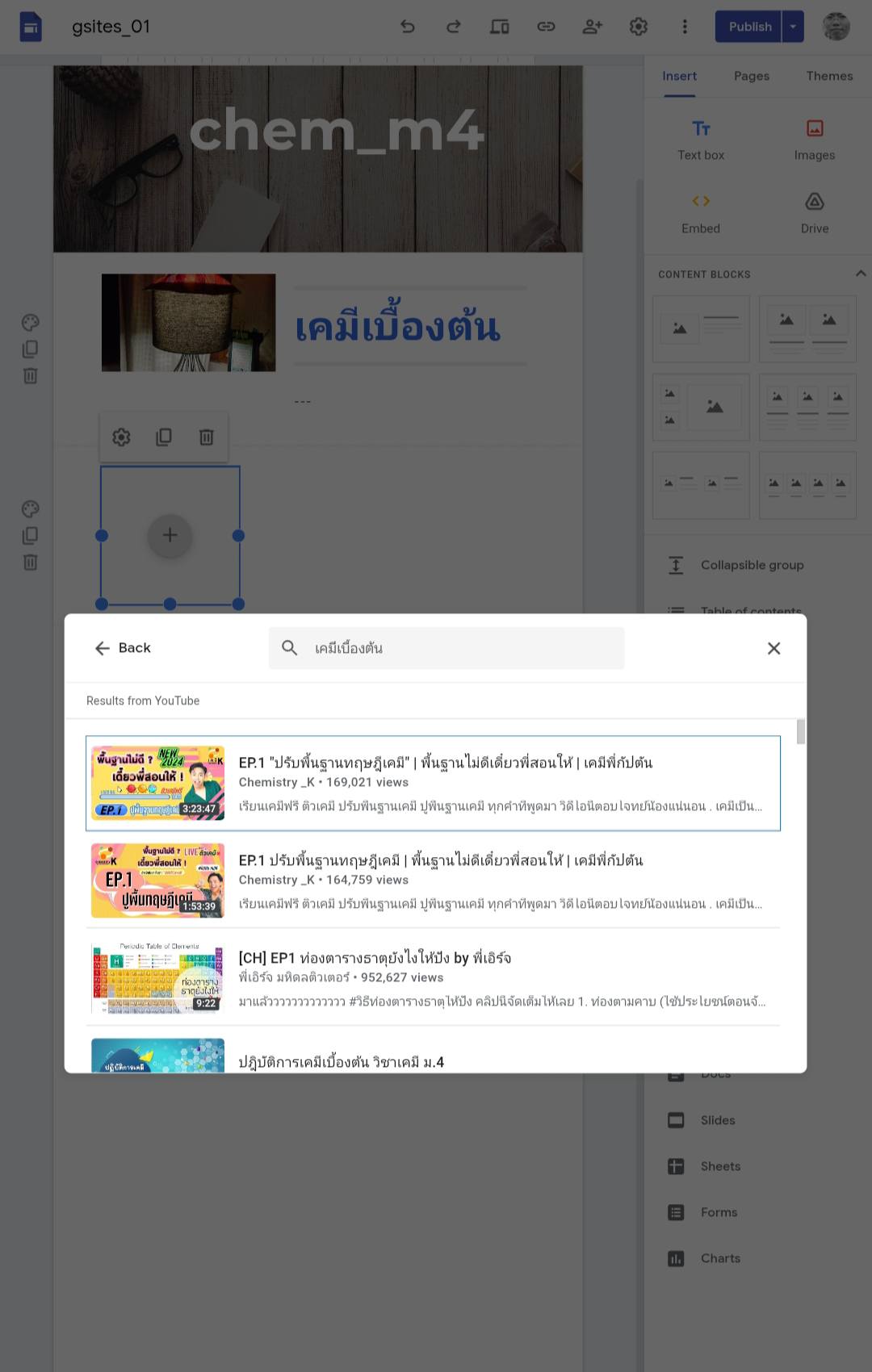This screenshot has width=872, height=1372.
Task: Collapse the Content Blocks section
Action: coord(860,274)
